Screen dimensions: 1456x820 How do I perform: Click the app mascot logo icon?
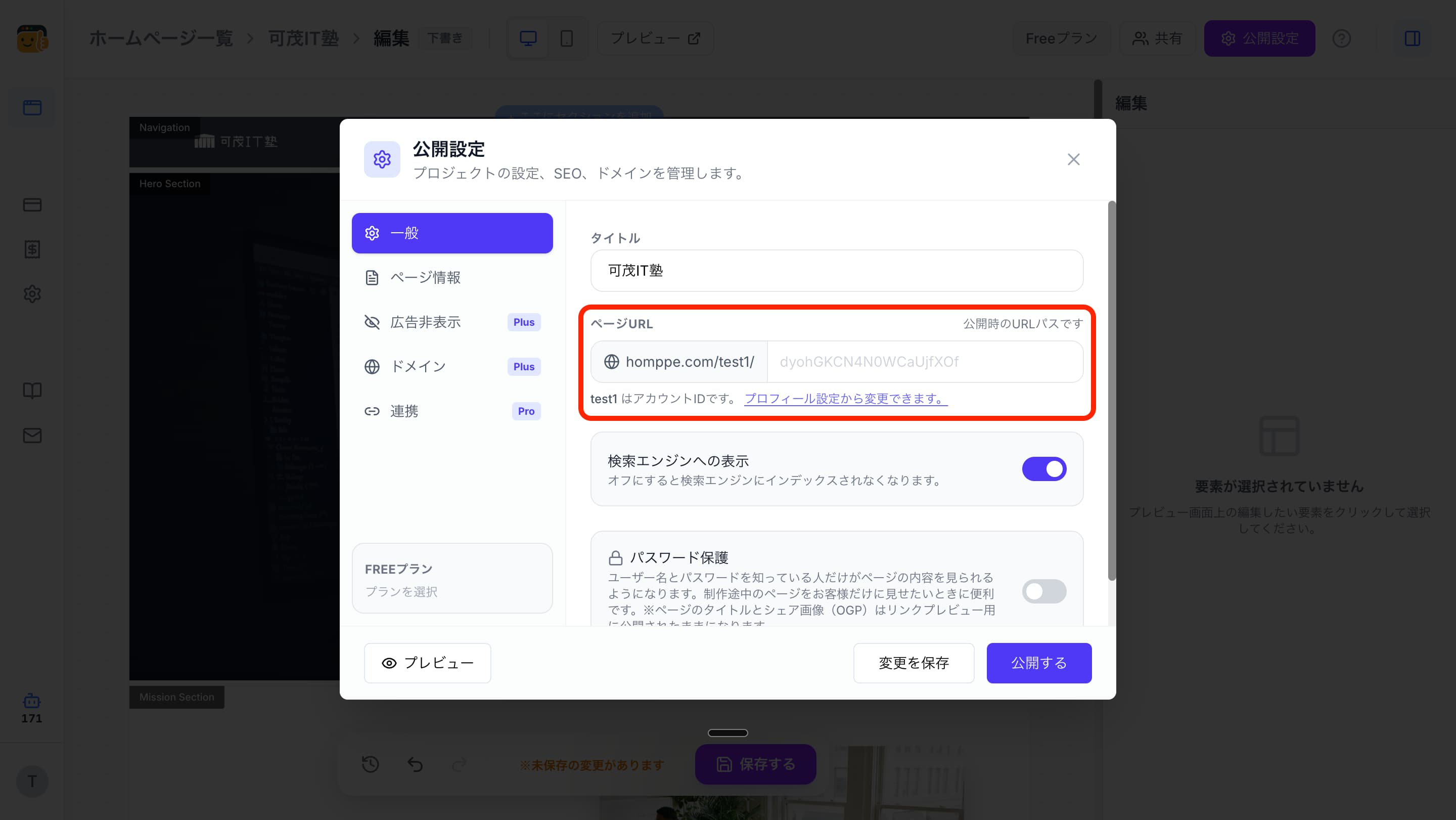pos(32,38)
